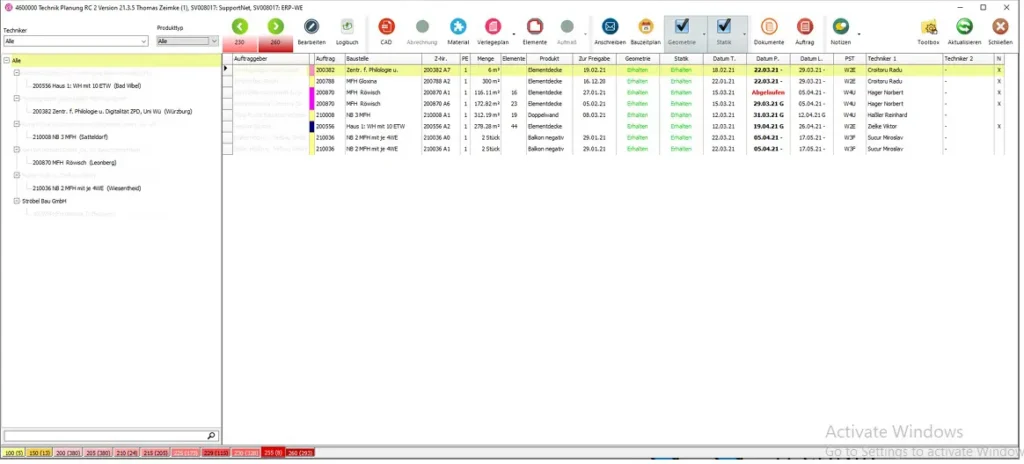The height and width of the screenshot is (464, 1024).
Task: Toggle the Geometrie checkbox filter
Action: [681, 27]
